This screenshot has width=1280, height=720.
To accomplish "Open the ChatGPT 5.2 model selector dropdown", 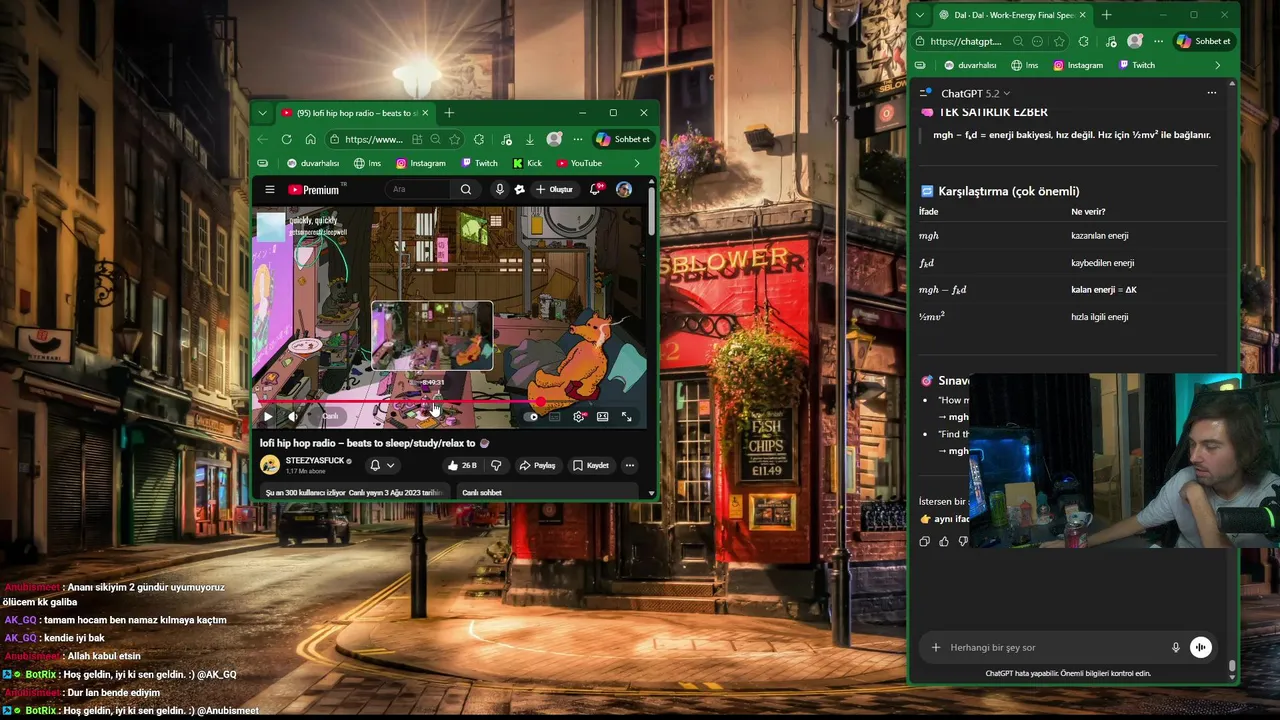I will pyautogui.click(x=976, y=93).
